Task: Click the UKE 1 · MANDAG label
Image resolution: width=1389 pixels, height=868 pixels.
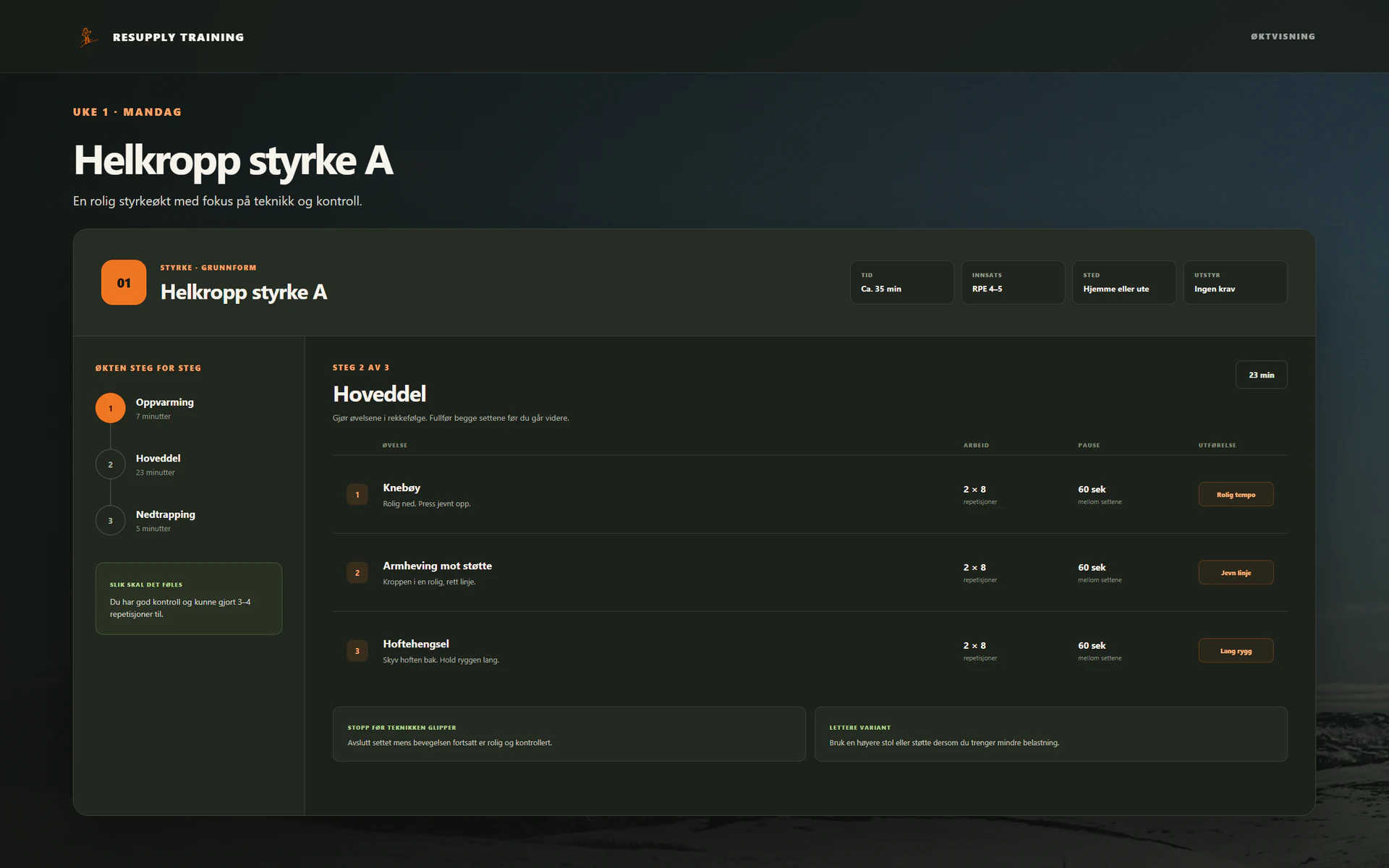Action: pos(127,112)
